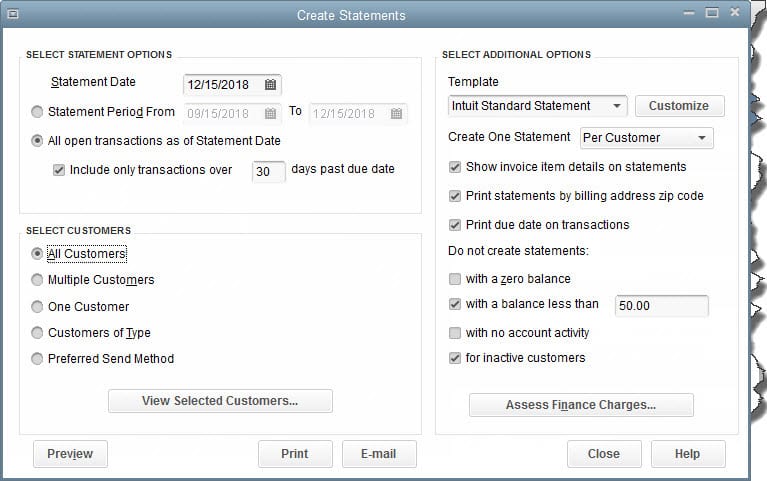The width and height of the screenshot is (767, 481).
Task: Select the Preferred Send Method radio button
Action: tap(38, 358)
